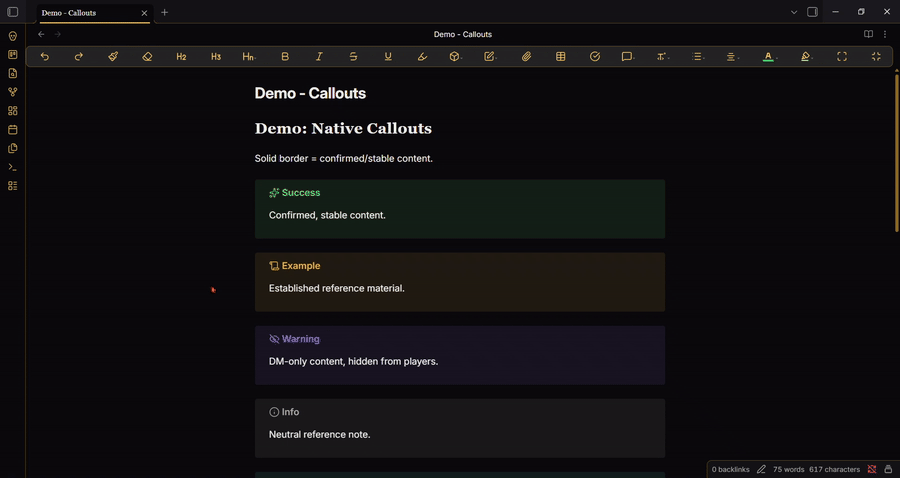Apply Heading 2 formatting
900x478 pixels.
click(x=181, y=56)
